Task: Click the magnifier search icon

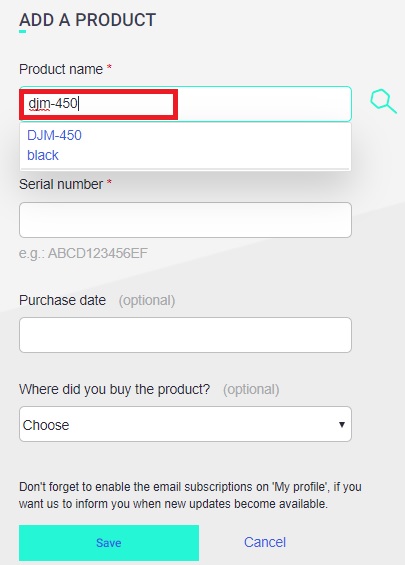Action: click(383, 102)
